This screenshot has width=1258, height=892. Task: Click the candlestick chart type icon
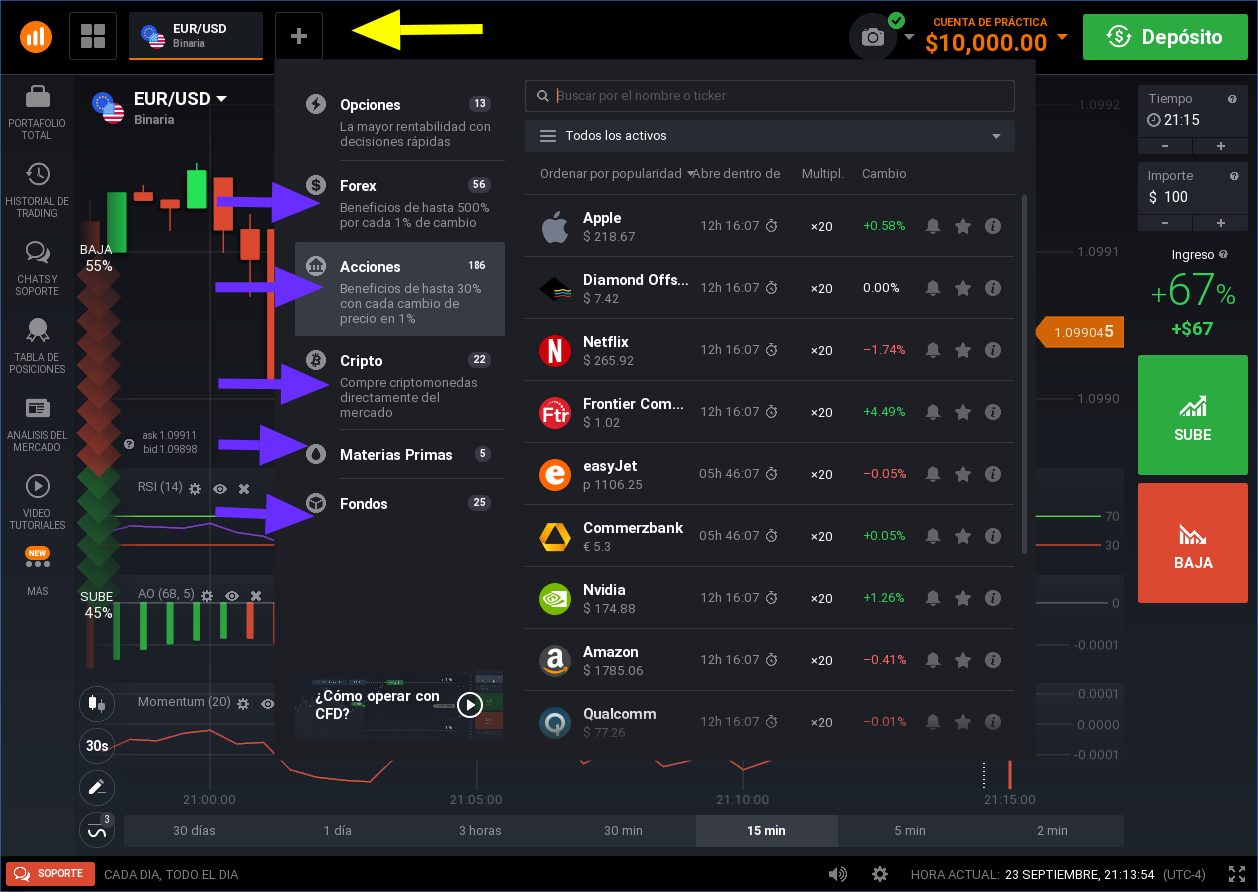click(97, 703)
